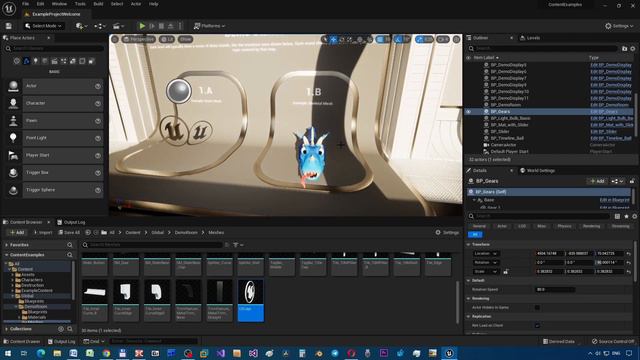This screenshot has height=360, width=640.
Task: Switch to the World Settings tab
Action: tap(538, 171)
